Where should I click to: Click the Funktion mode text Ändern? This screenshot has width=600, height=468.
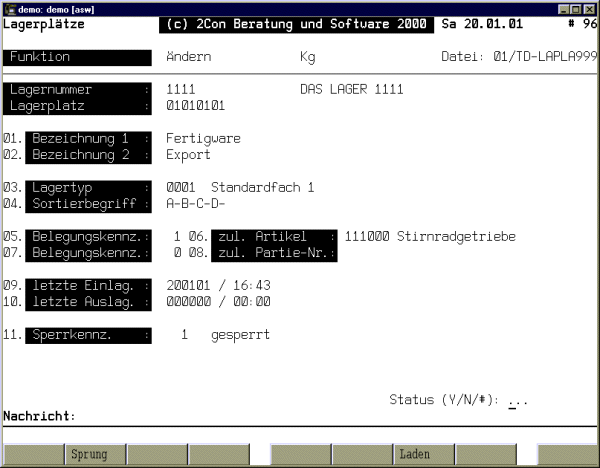pos(188,57)
